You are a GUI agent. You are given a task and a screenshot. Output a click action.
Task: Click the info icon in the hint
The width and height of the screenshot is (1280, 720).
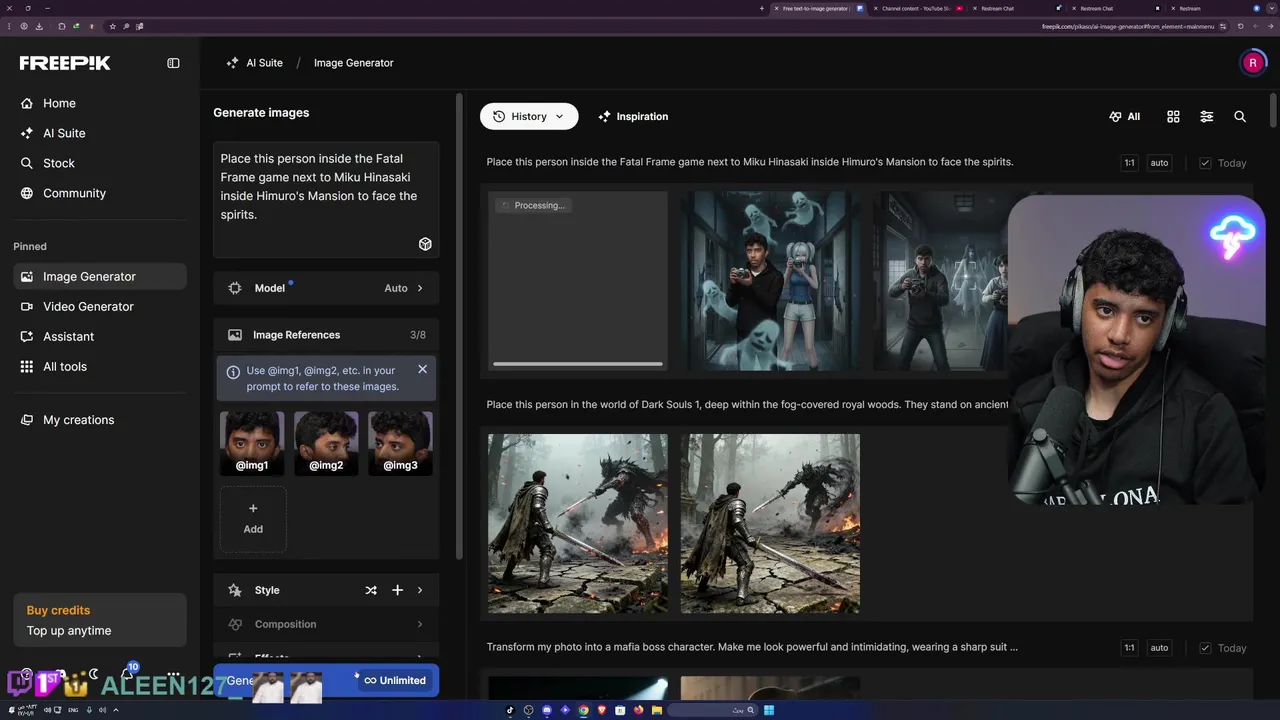click(x=233, y=371)
